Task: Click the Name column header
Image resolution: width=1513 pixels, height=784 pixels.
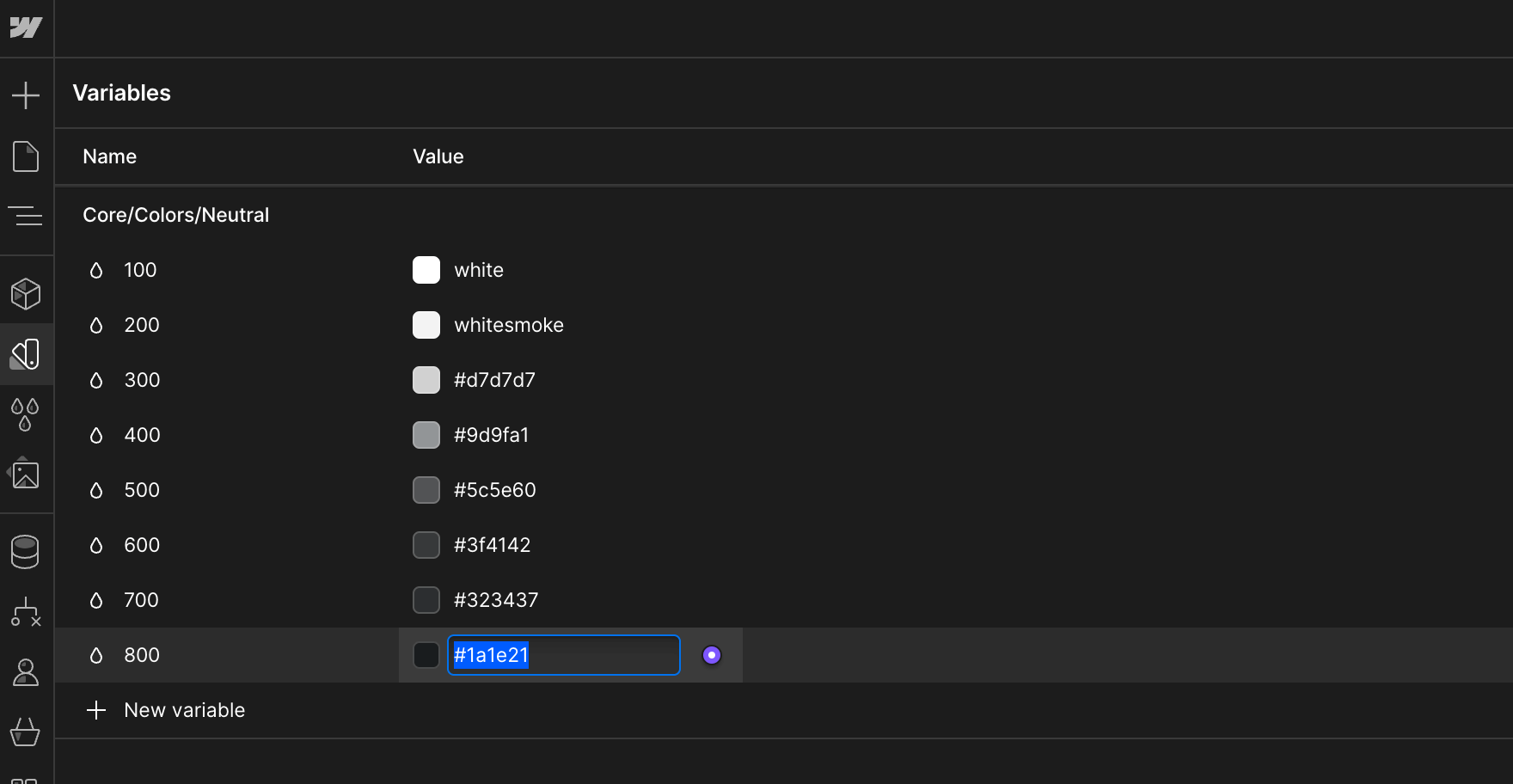Action: tap(109, 156)
